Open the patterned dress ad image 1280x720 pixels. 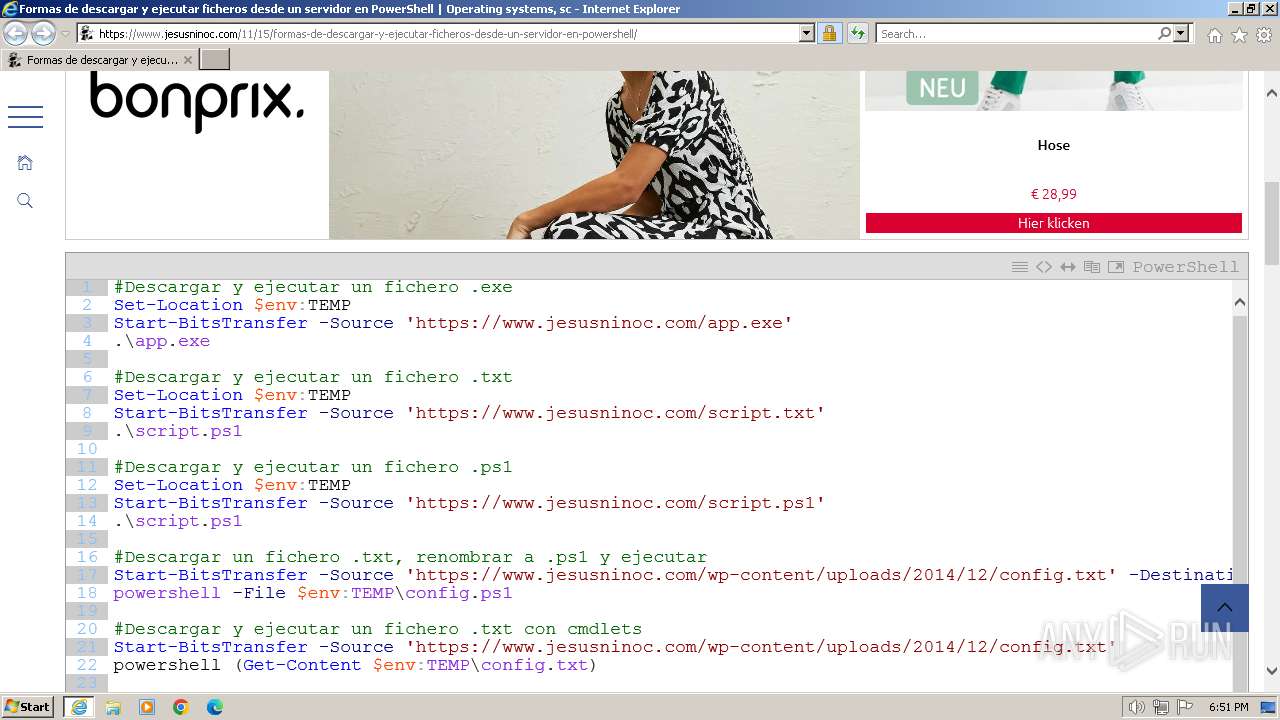pos(594,155)
